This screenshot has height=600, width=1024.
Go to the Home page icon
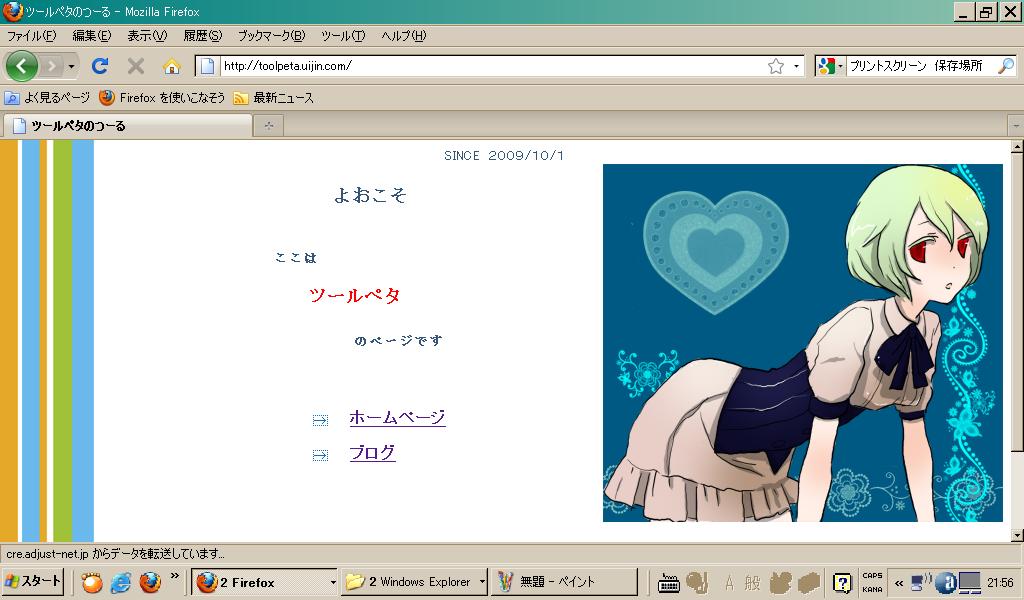pyautogui.click(x=172, y=66)
